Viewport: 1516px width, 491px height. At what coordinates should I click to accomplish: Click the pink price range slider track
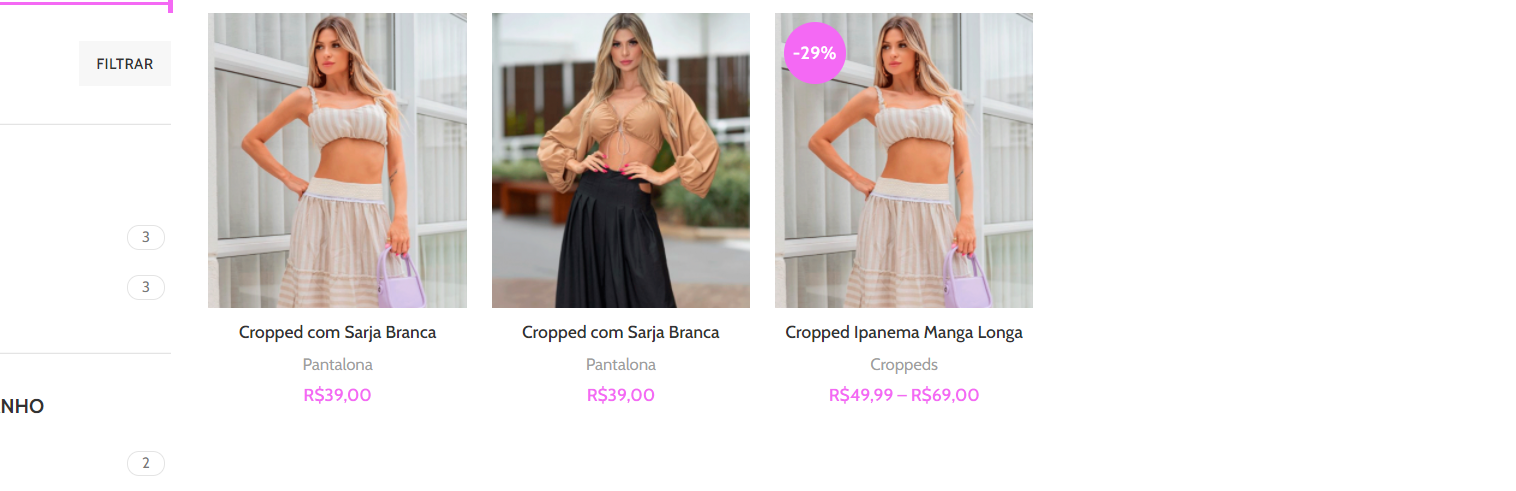click(x=84, y=3)
